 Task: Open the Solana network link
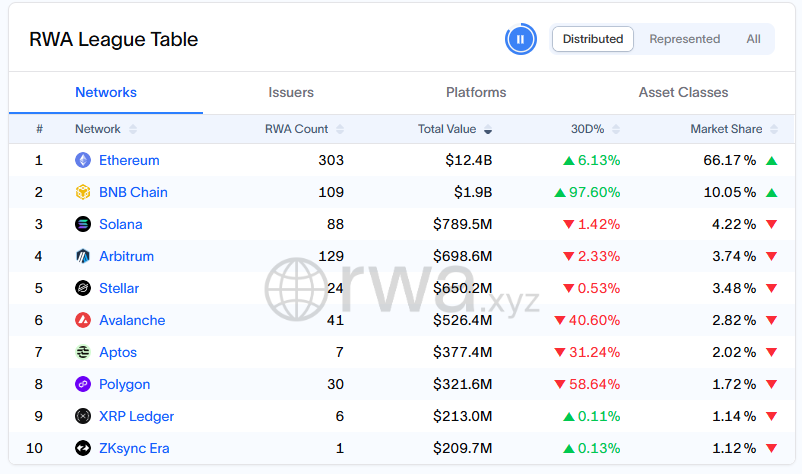pyautogui.click(x=121, y=224)
